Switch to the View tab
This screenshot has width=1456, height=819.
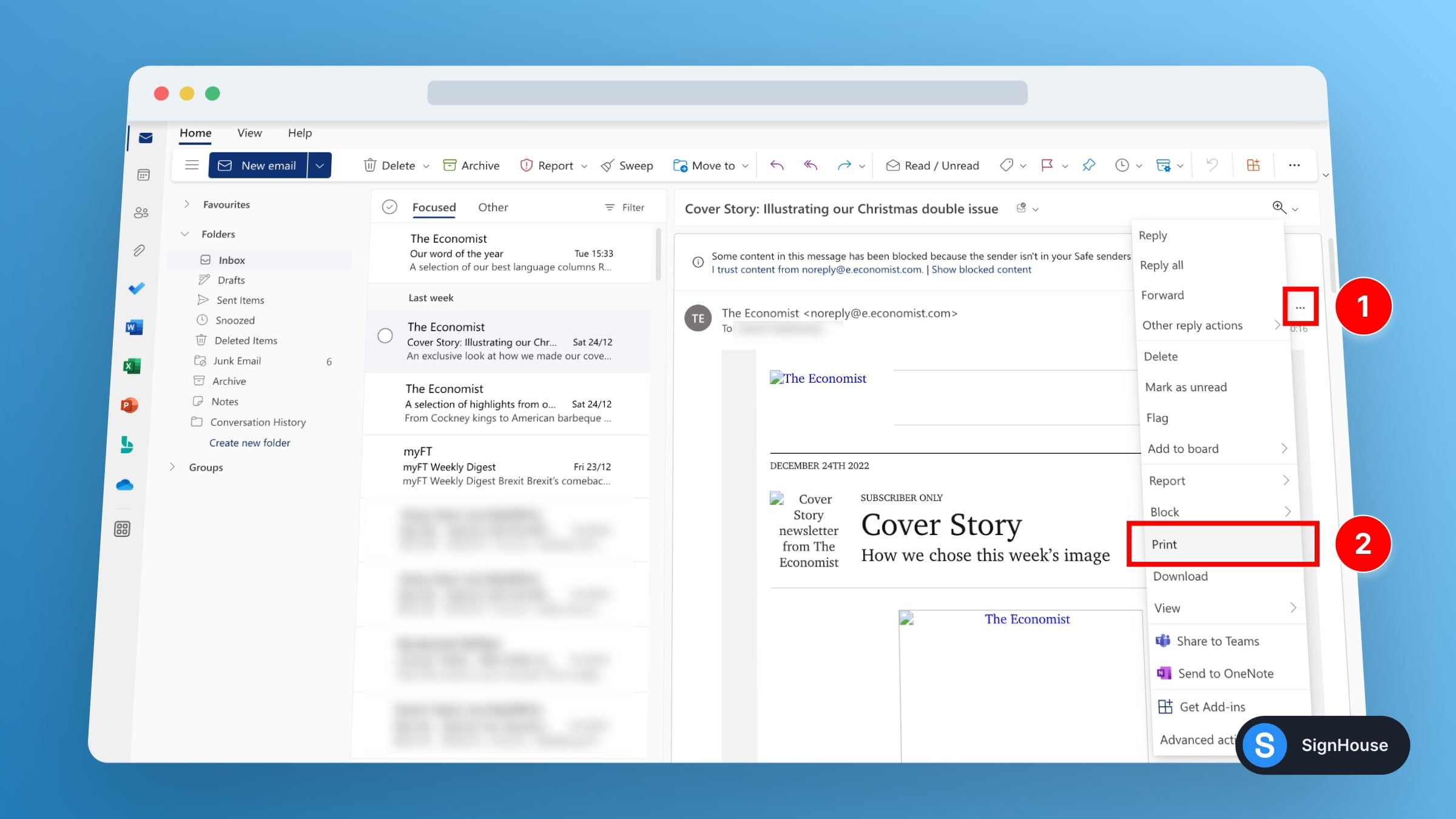point(249,133)
